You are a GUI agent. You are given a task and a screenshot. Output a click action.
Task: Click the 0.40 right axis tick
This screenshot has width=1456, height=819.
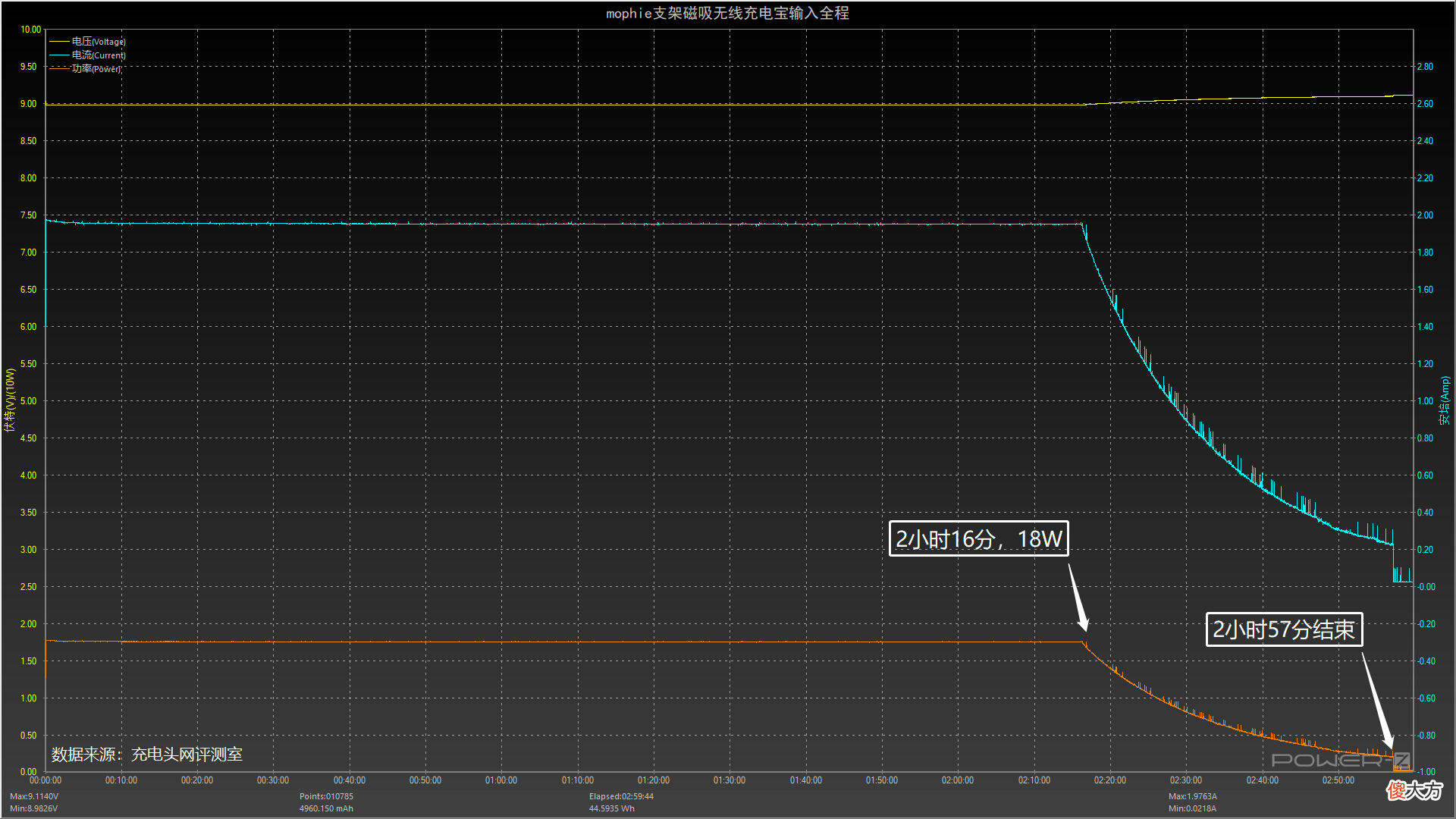point(1426,513)
